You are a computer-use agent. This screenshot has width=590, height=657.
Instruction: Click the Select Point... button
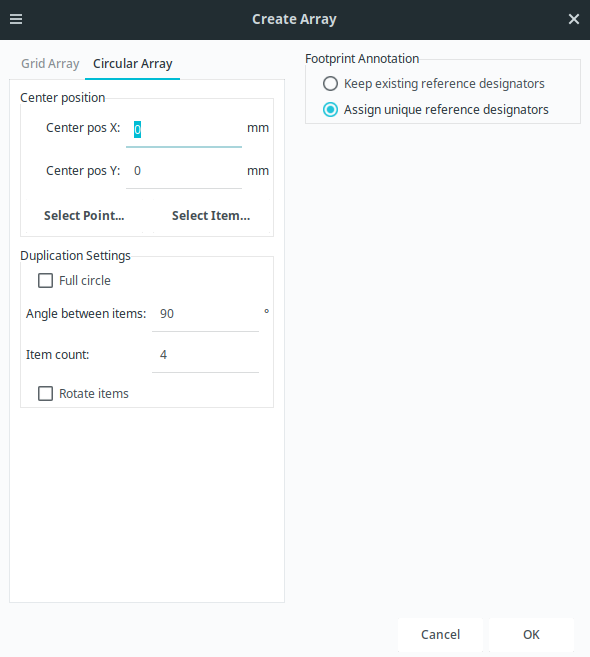click(x=84, y=215)
